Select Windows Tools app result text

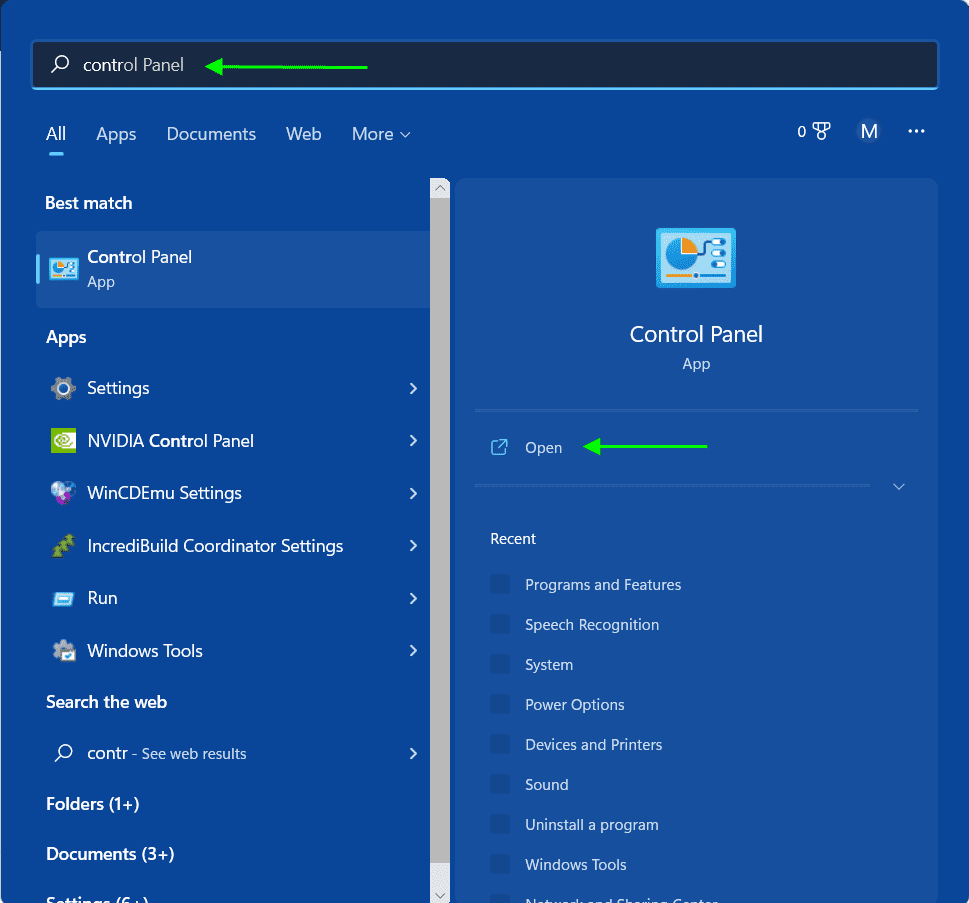[145, 651]
